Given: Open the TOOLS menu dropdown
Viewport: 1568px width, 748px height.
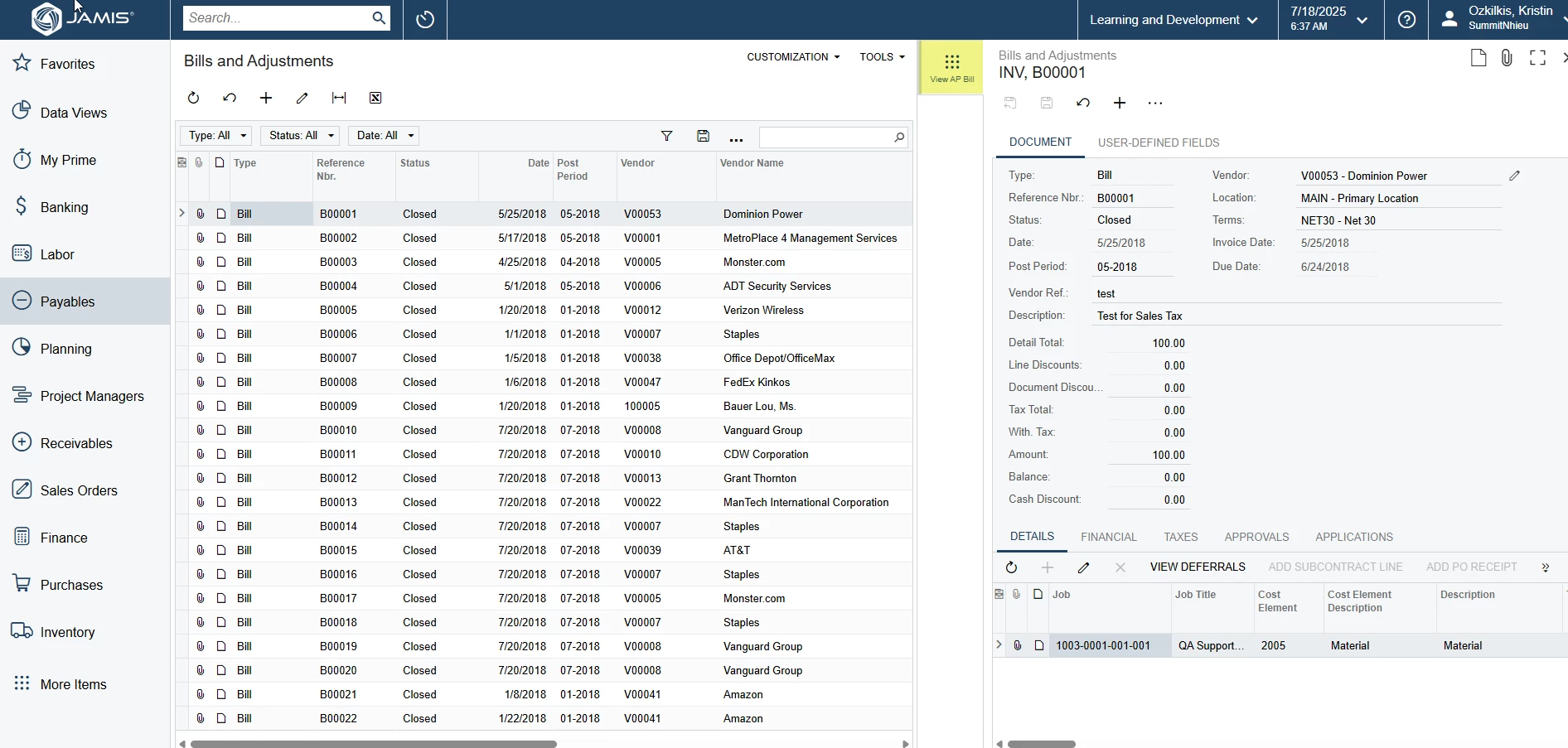Looking at the screenshot, I should click(882, 57).
